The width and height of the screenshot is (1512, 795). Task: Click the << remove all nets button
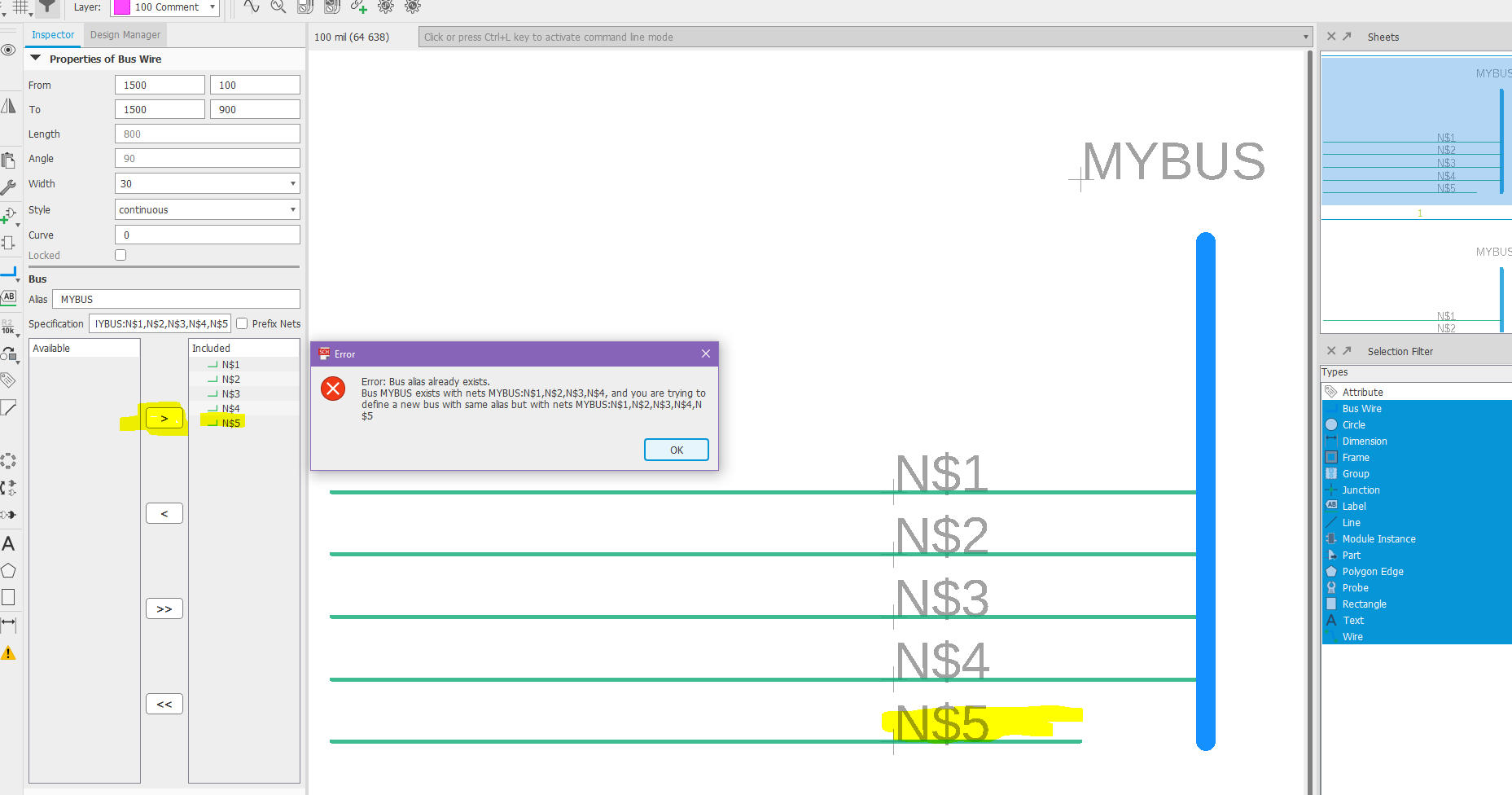pos(164,705)
